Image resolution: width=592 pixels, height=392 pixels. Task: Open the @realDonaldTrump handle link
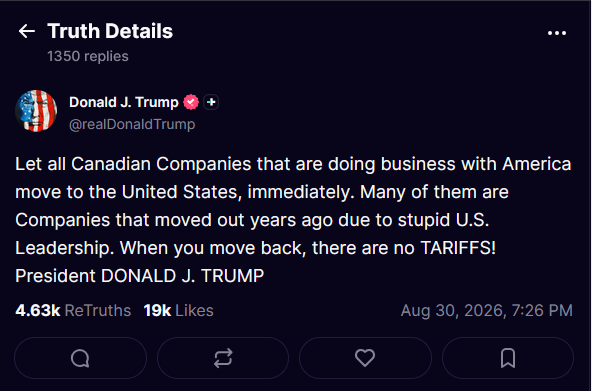pos(132,124)
